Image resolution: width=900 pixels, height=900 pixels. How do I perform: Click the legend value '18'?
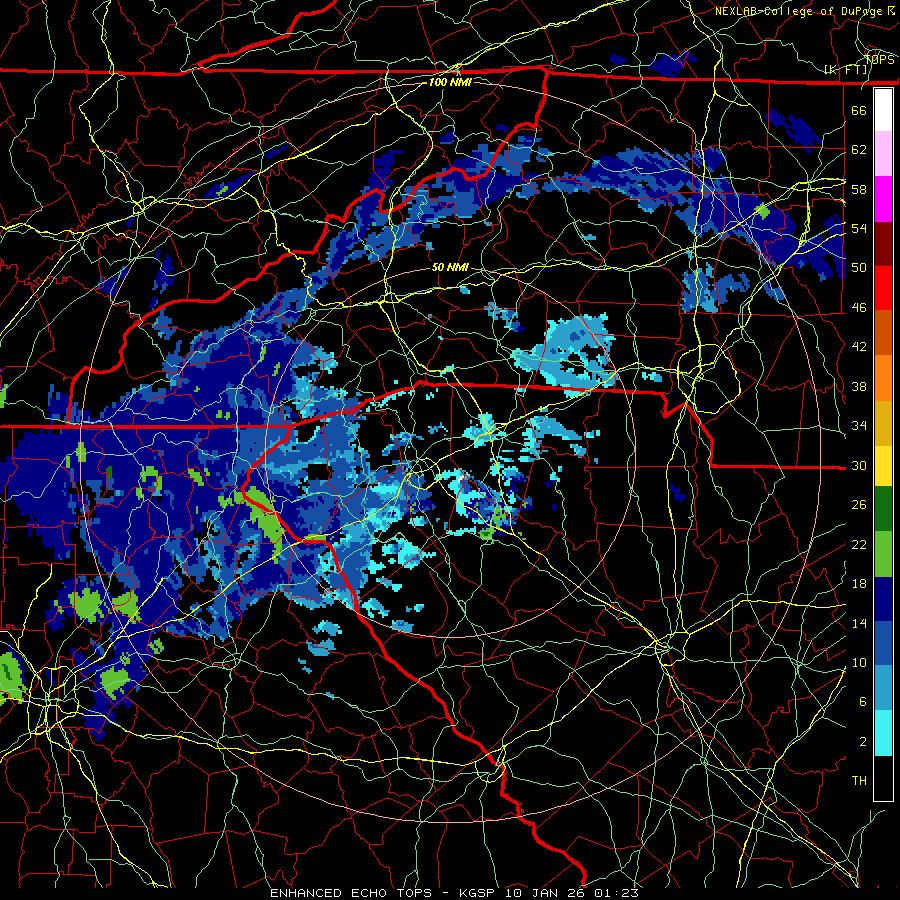click(859, 584)
